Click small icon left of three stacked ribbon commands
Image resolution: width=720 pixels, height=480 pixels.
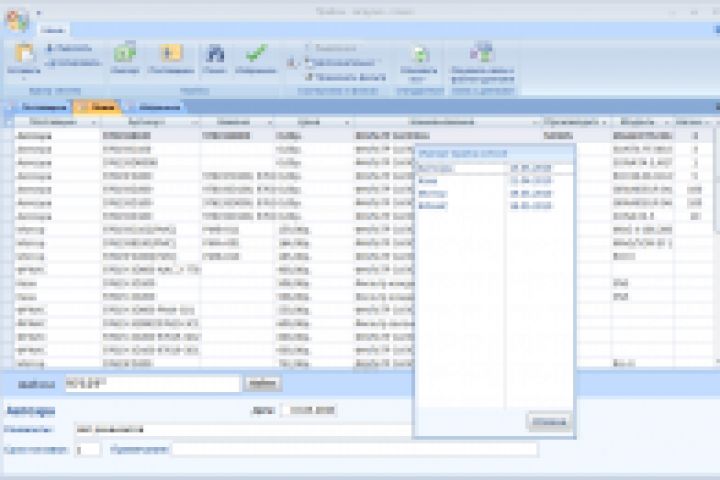(x=291, y=63)
